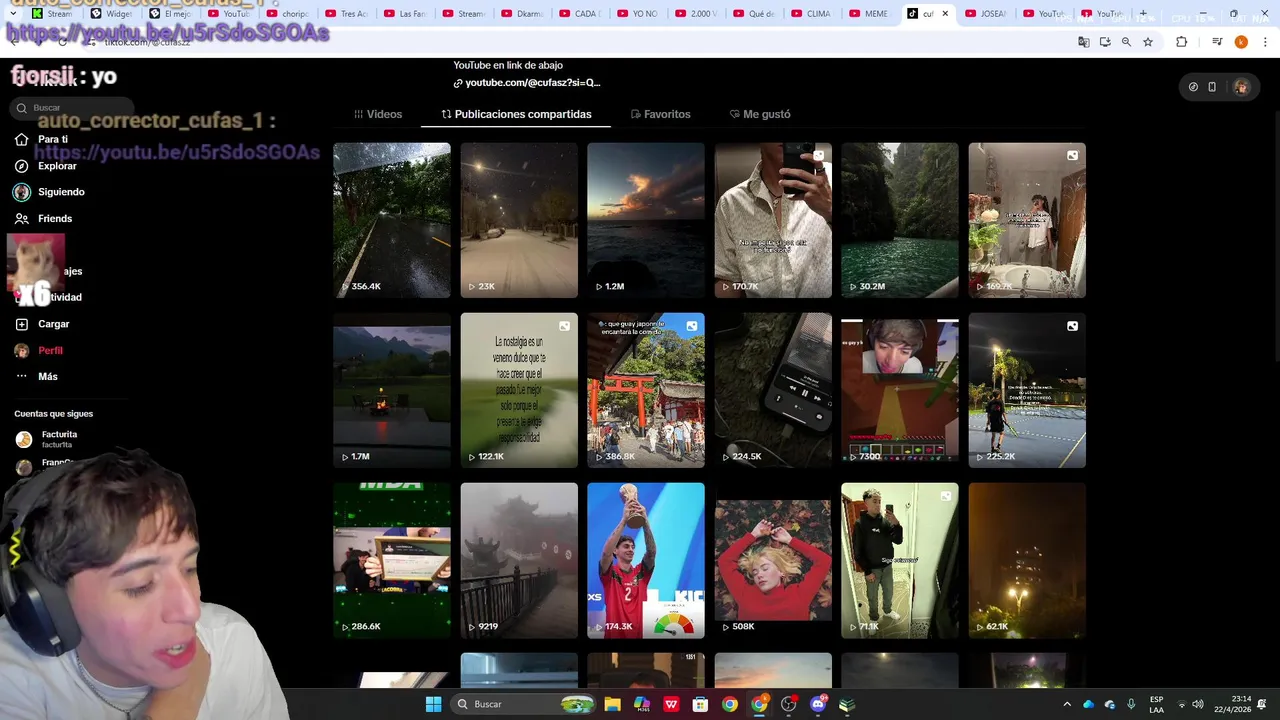
Task: Open the Facturita followed account
Action: point(59,439)
